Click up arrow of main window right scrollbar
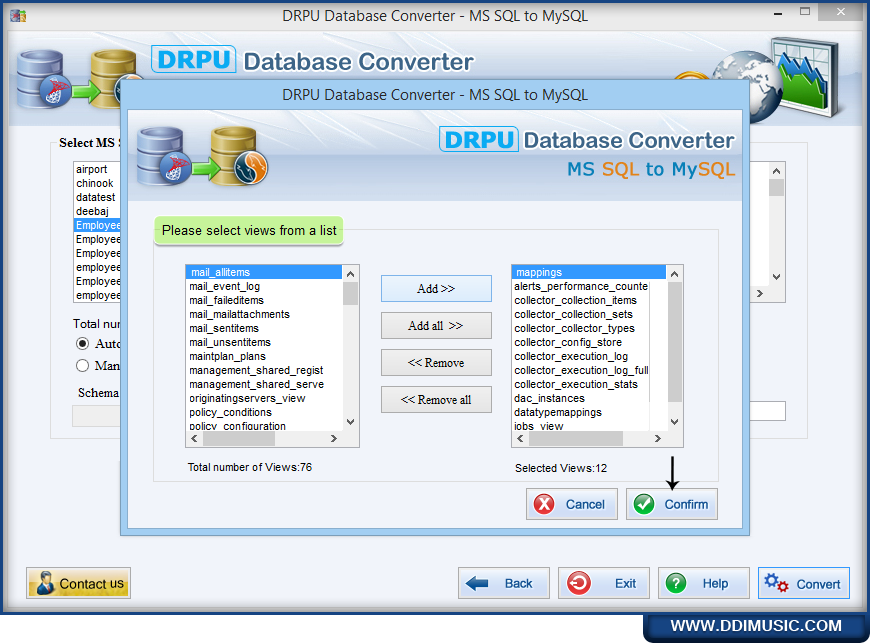 (x=776, y=171)
